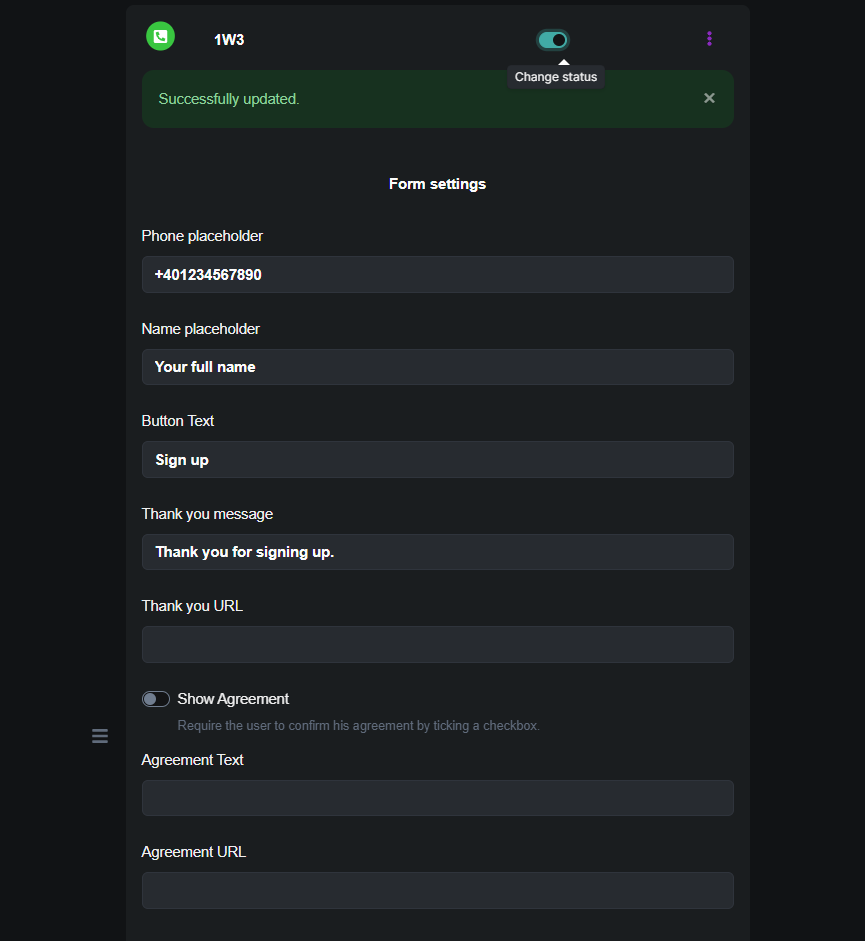Click the 1W3 widget title

[229, 40]
